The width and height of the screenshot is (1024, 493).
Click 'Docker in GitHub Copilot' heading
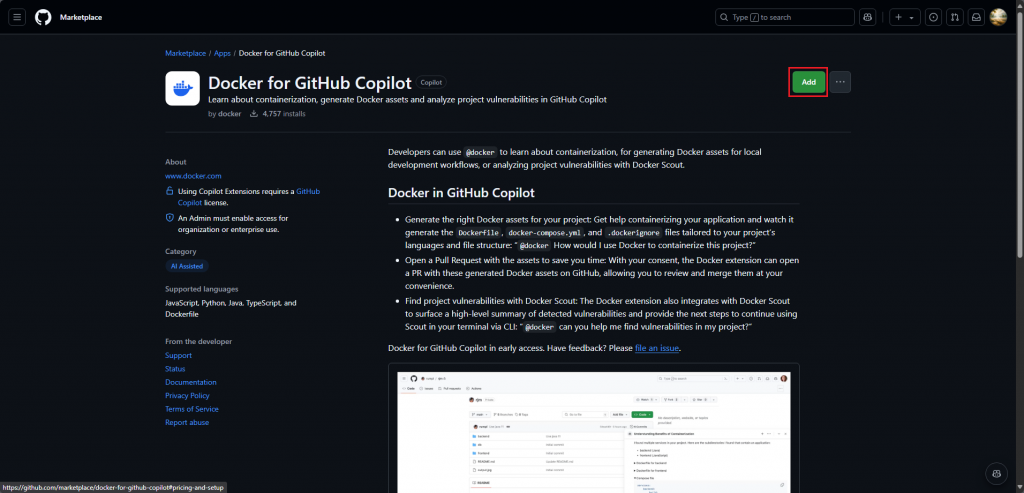[461, 193]
